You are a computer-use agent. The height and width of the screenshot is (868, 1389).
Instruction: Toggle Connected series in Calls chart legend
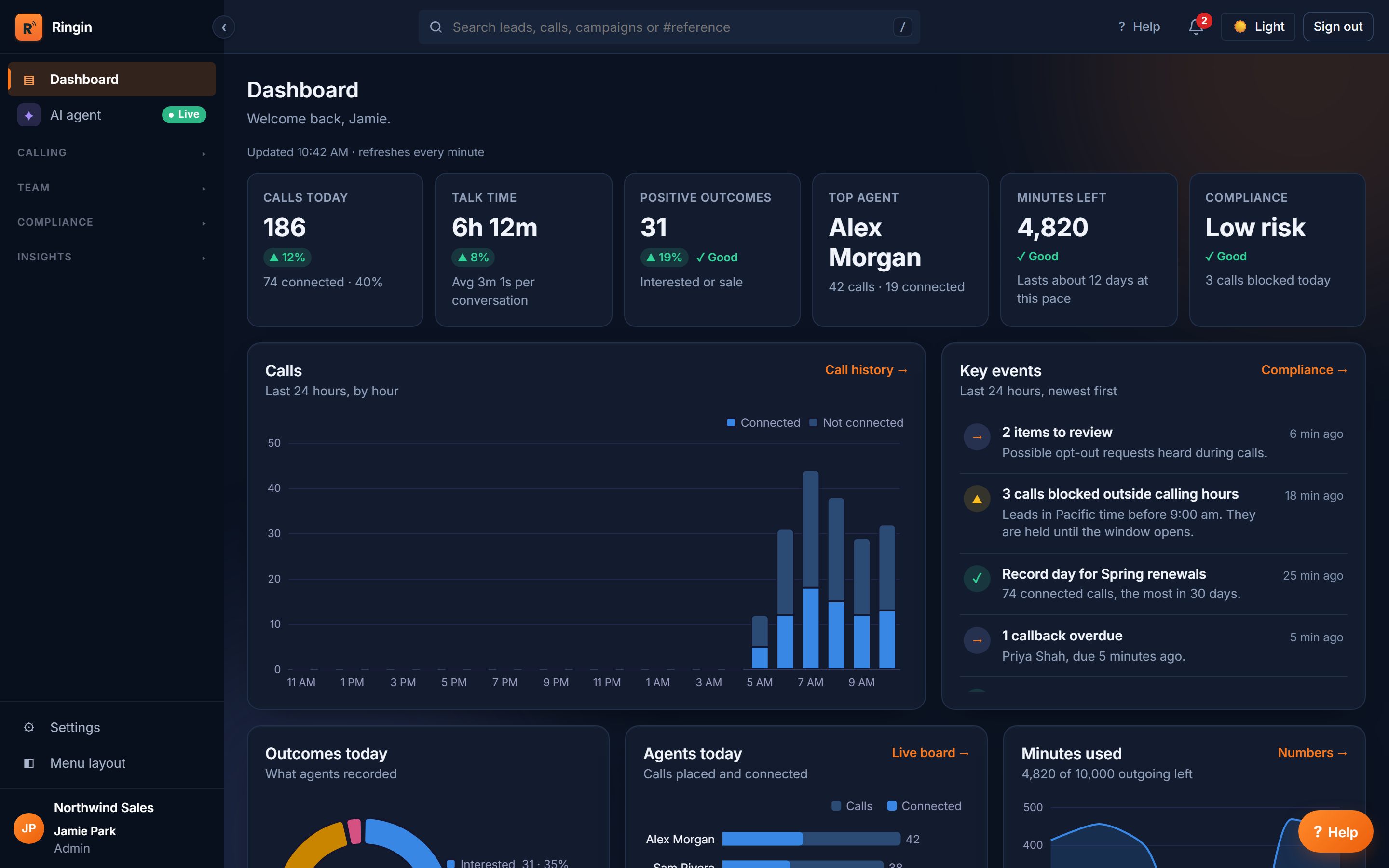[x=763, y=423]
